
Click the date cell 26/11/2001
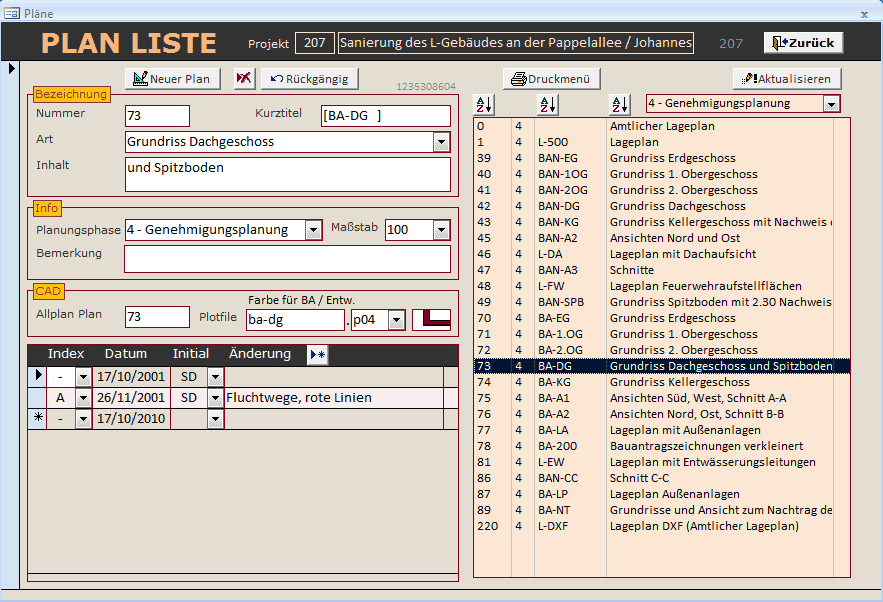pos(131,398)
